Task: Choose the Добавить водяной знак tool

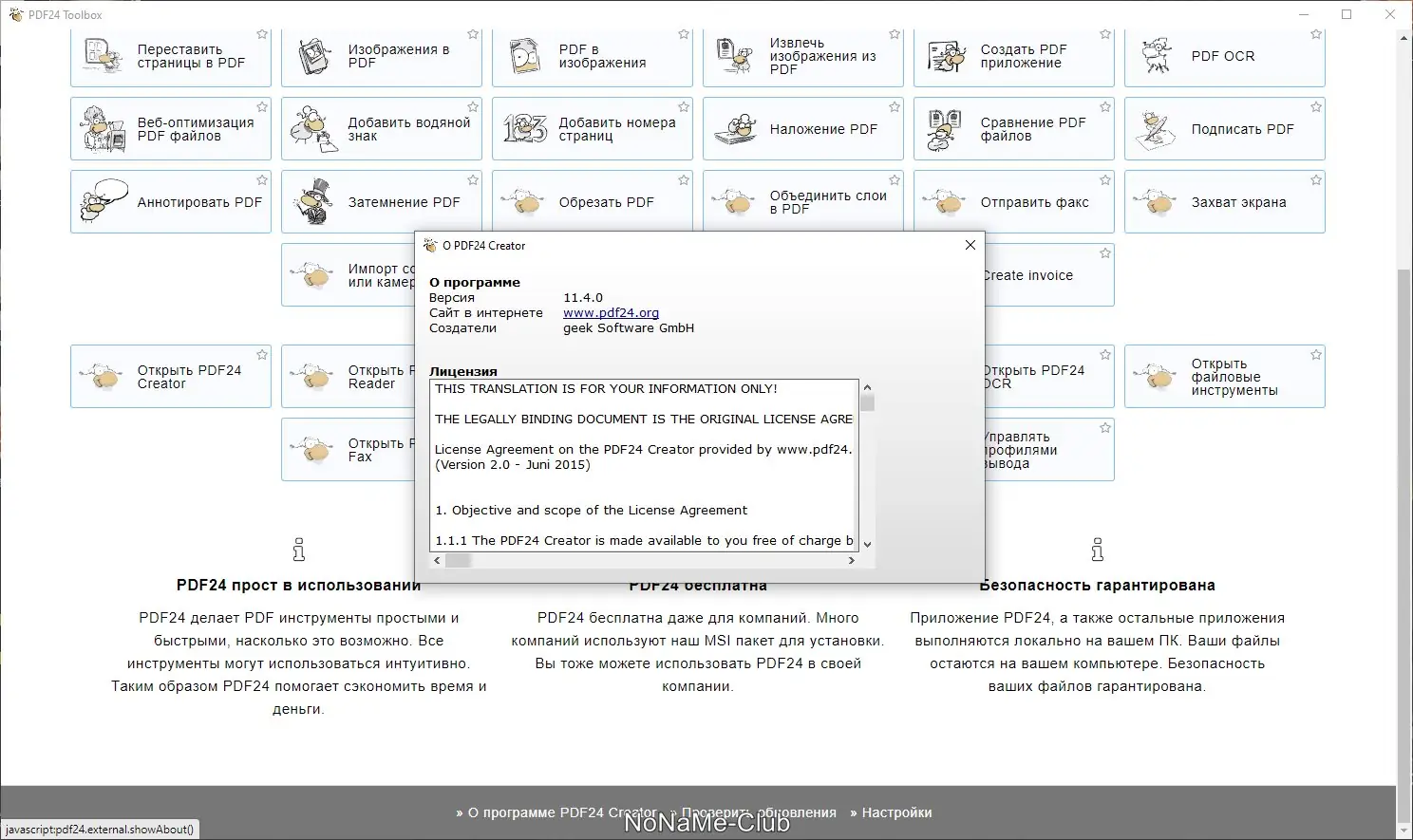Action: tap(382, 129)
